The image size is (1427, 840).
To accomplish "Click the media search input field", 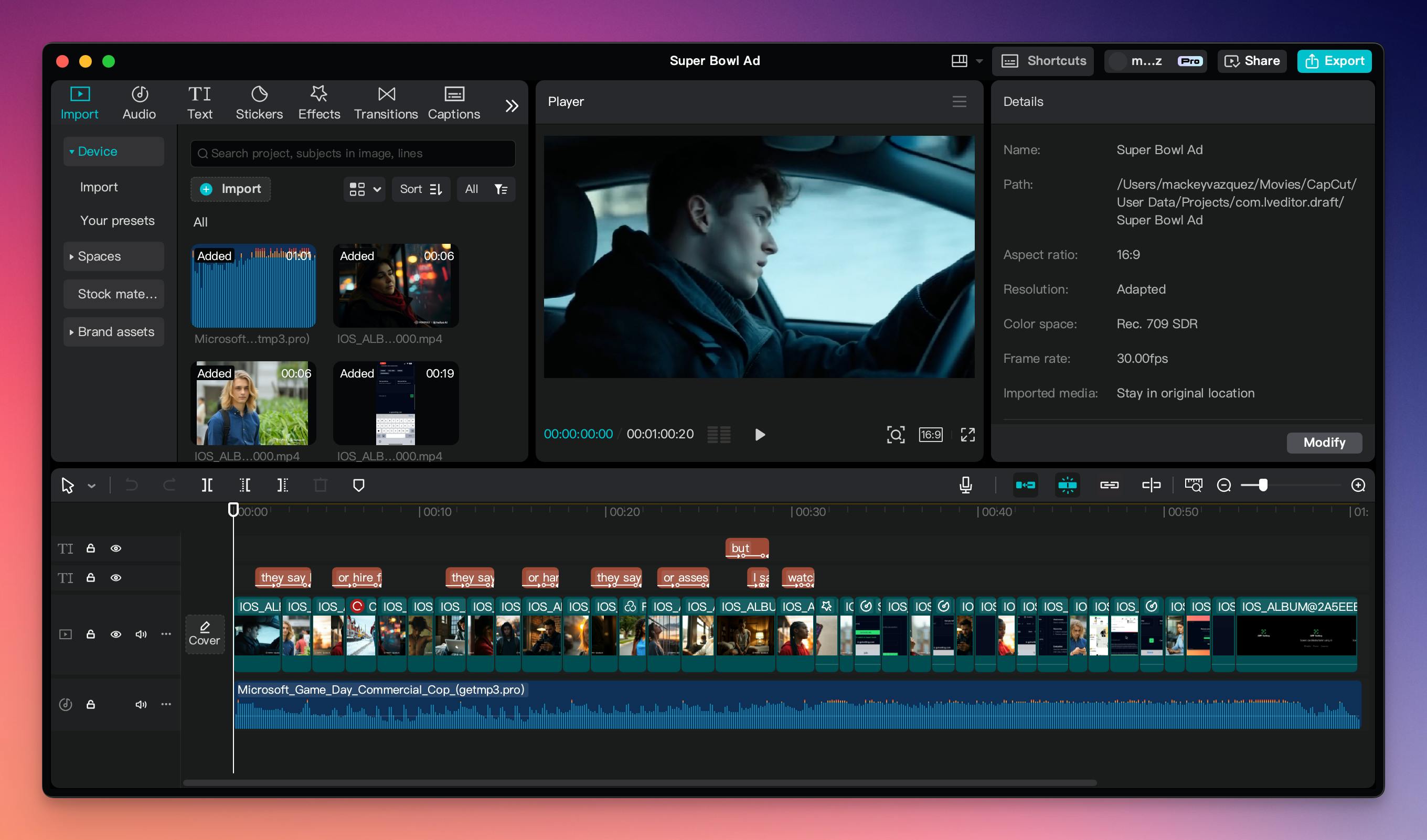I will click(353, 154).
